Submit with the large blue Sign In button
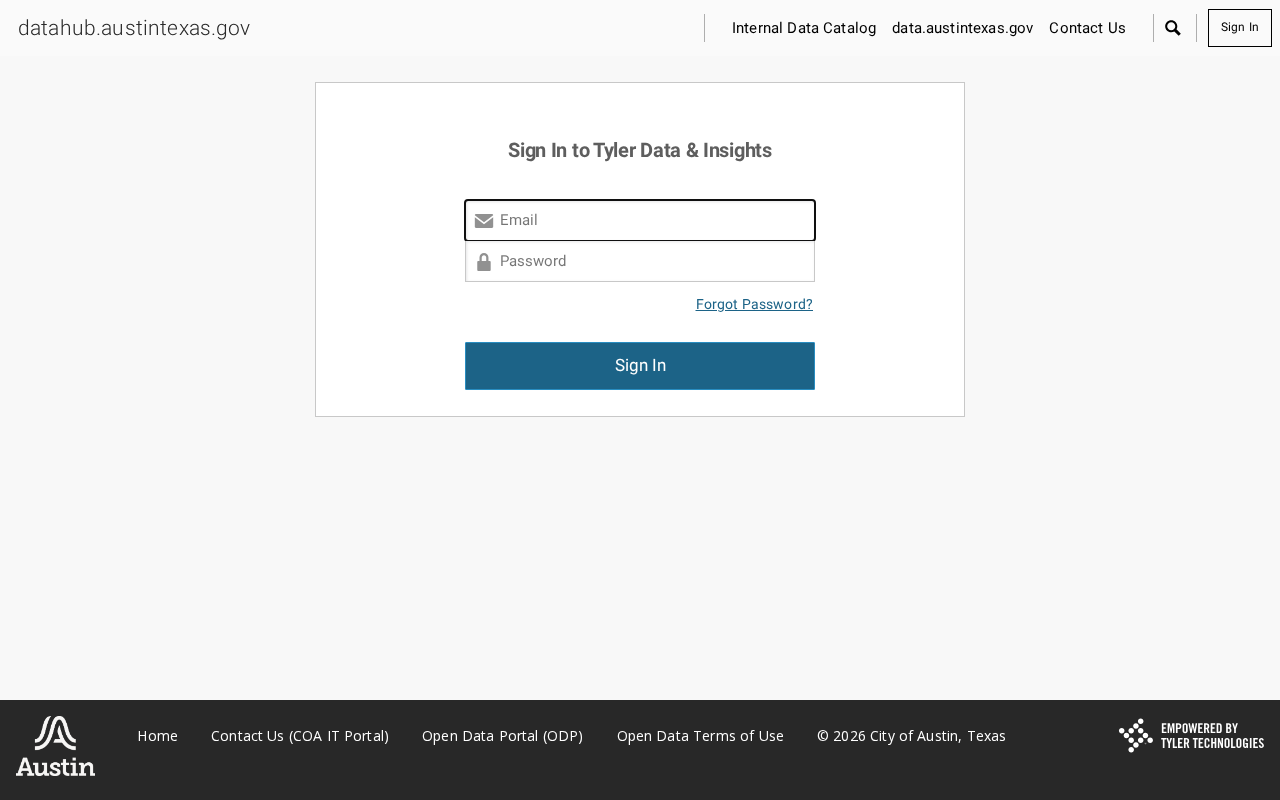The image size is (1280, 800). [x=640, y=366]
